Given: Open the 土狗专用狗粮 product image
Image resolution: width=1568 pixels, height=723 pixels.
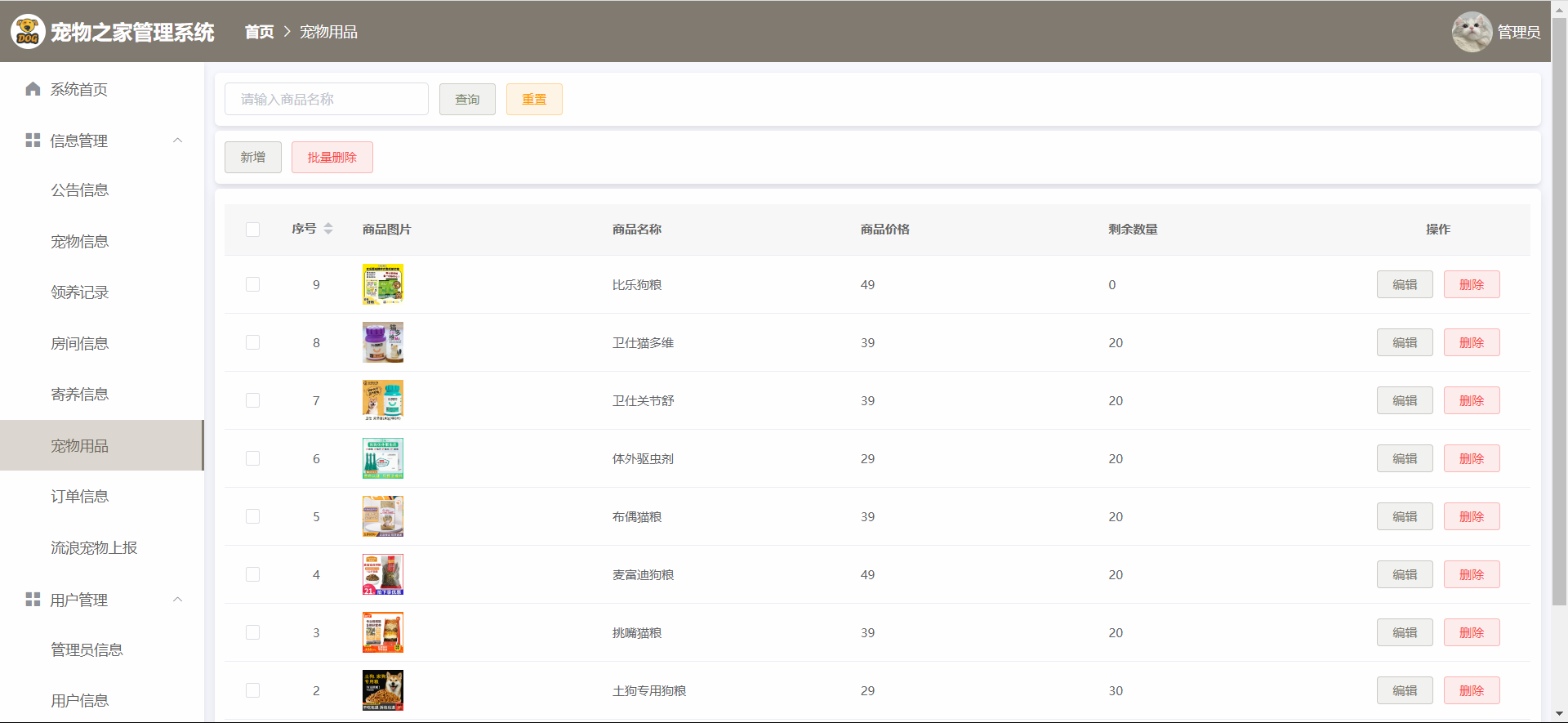Looking at the screenshot, I should (383, 690).
